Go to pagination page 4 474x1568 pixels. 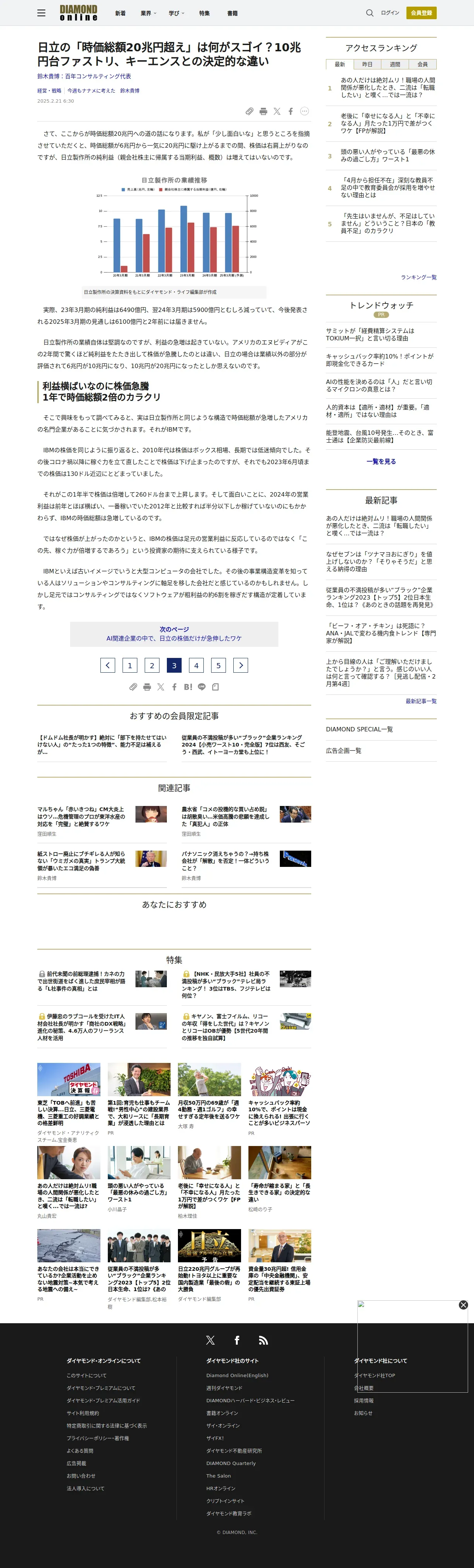tap(196, 665)
